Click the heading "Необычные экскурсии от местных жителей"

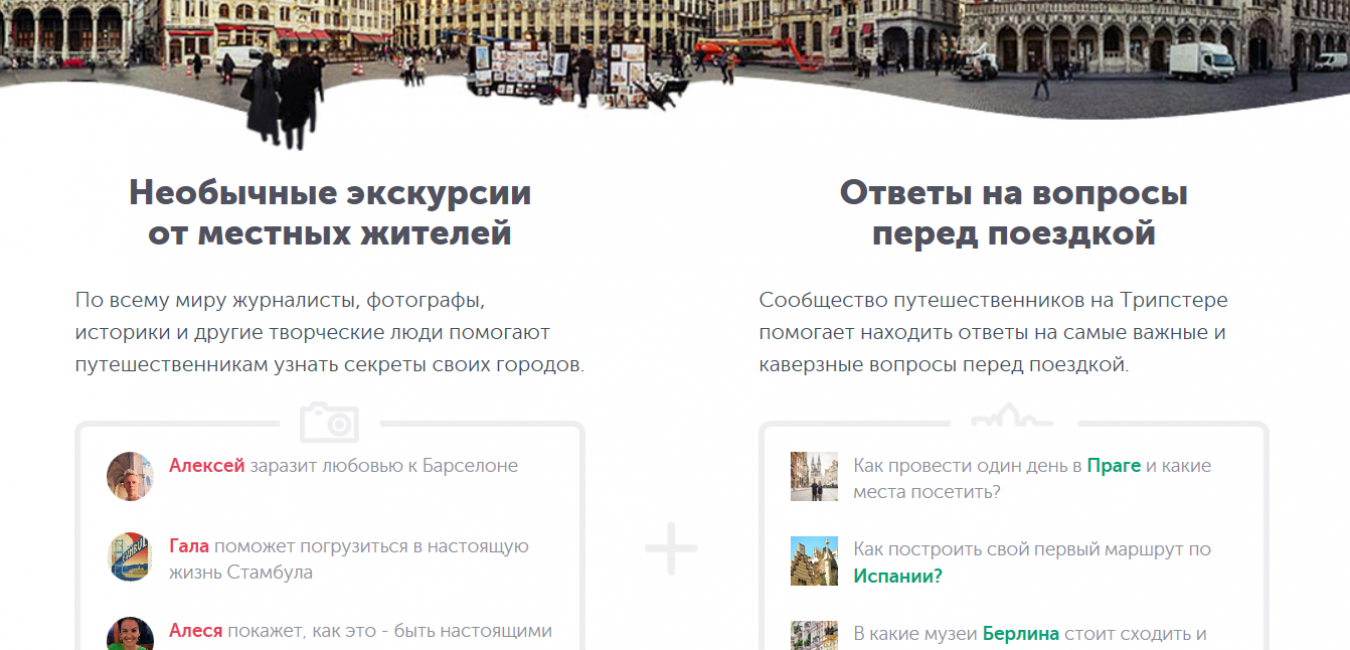[x=329, y=213]
